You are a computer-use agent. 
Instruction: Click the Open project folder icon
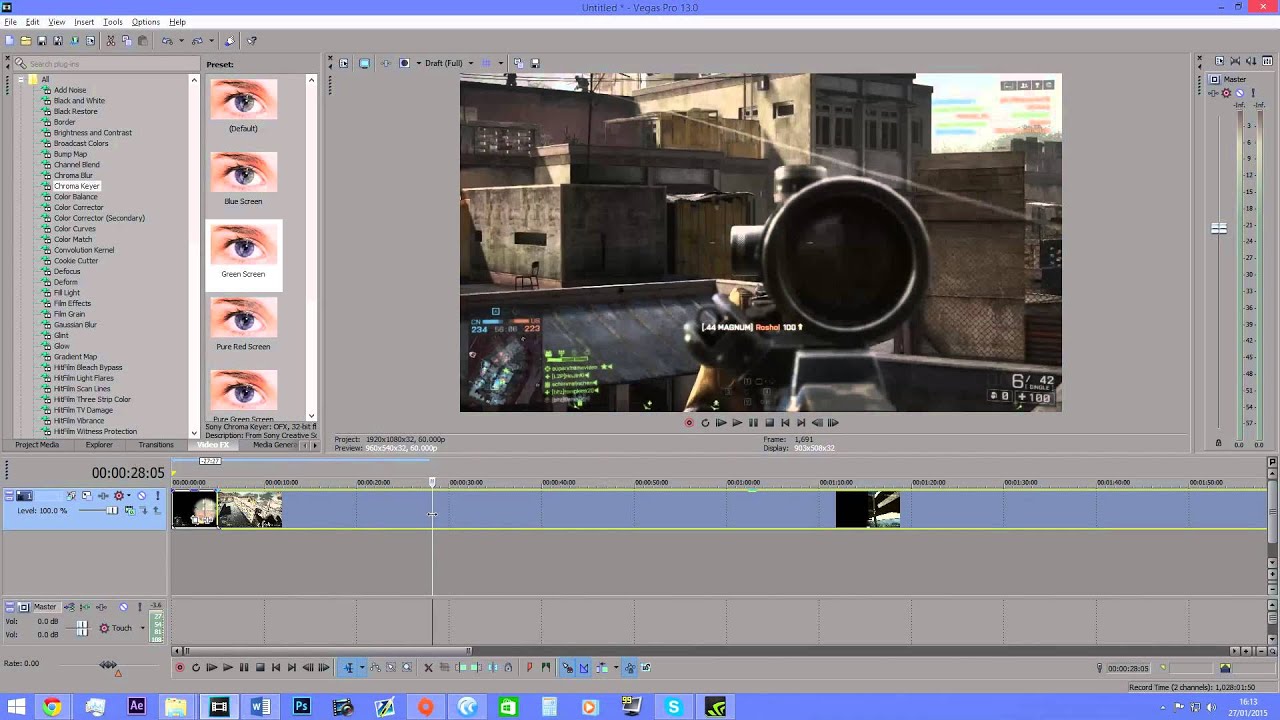26,41
